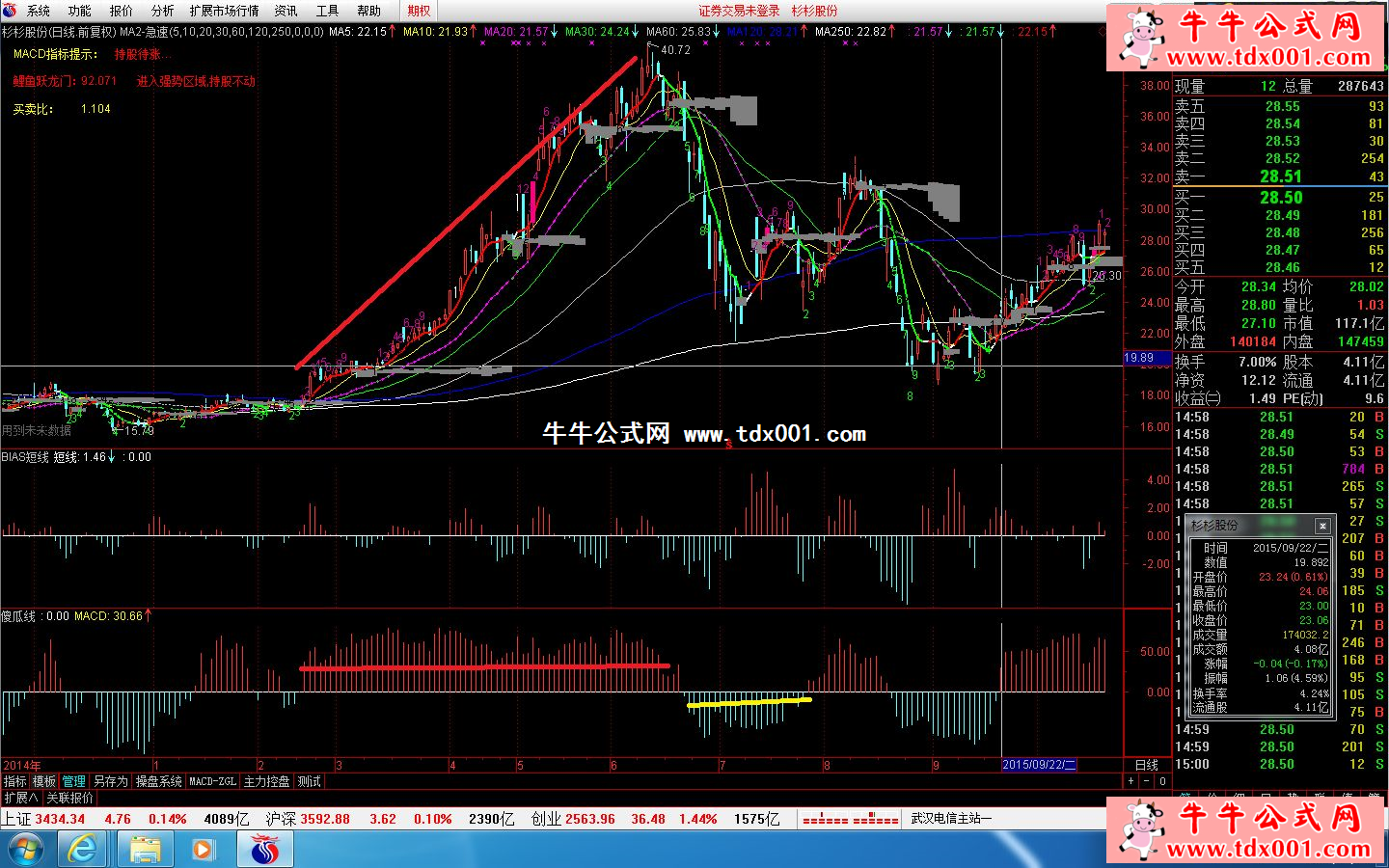The width and height of the screenshot is (1389, 868).
Task: Expand the 扩展 panel at bottom left
Action: 20,798
